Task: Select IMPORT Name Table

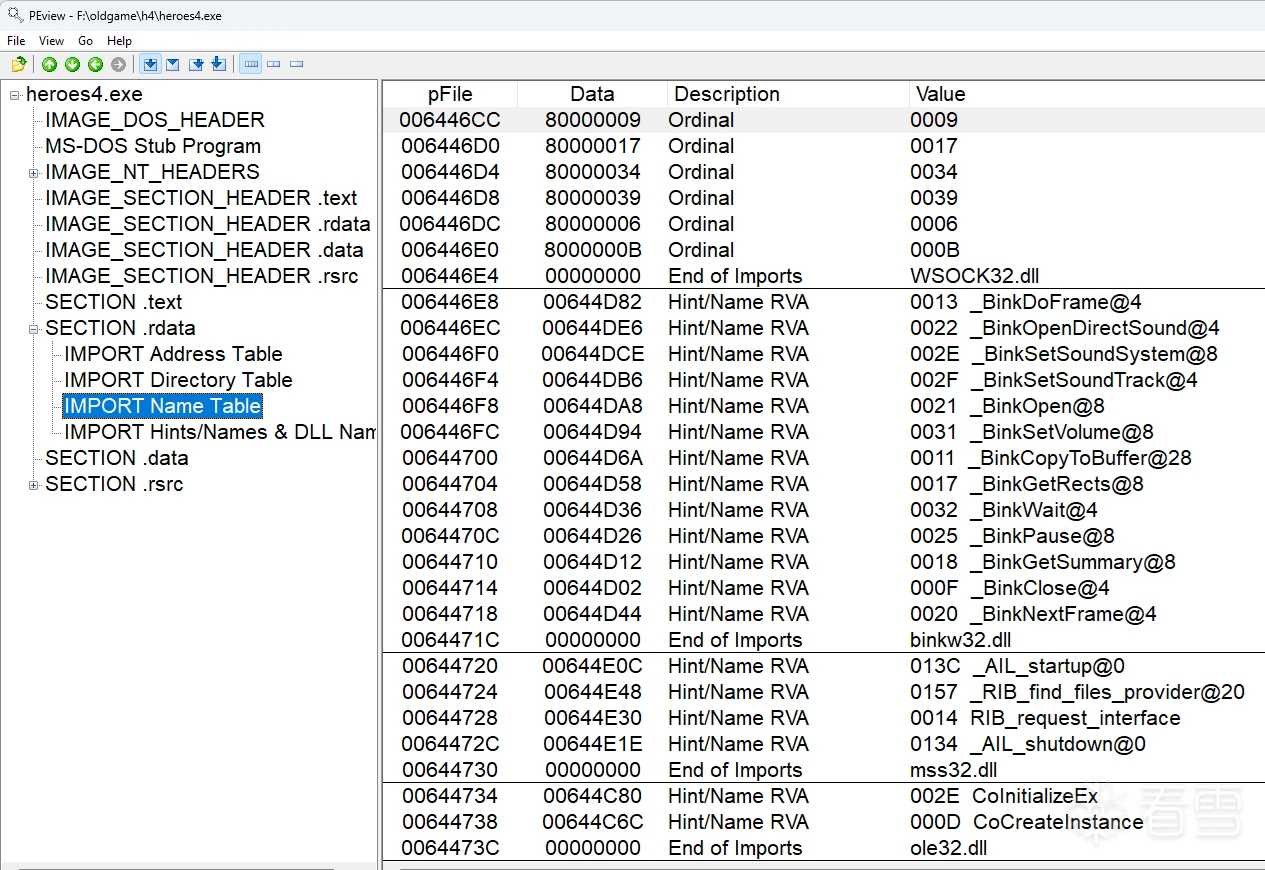Action: (x=162, y=406)
